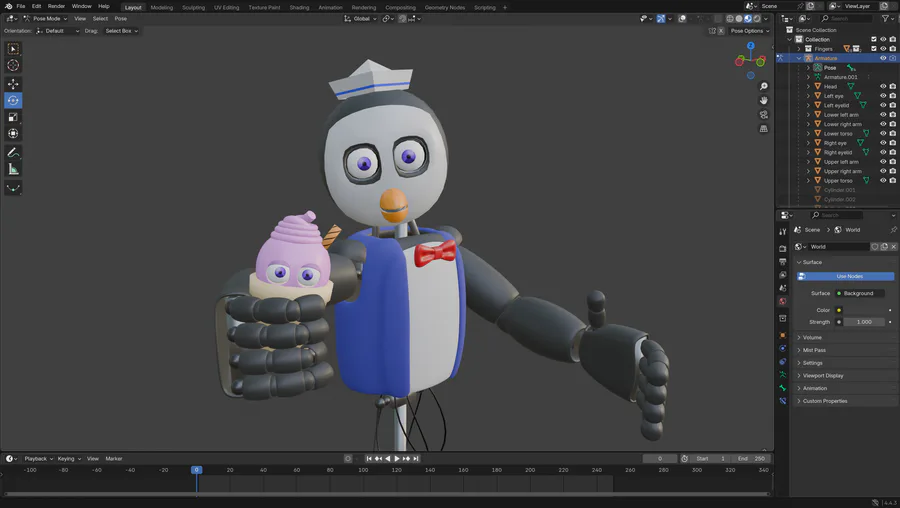The image size is (900, 508).
Task: Open the Playback menu in timeline
Action: tap(38, 459)
